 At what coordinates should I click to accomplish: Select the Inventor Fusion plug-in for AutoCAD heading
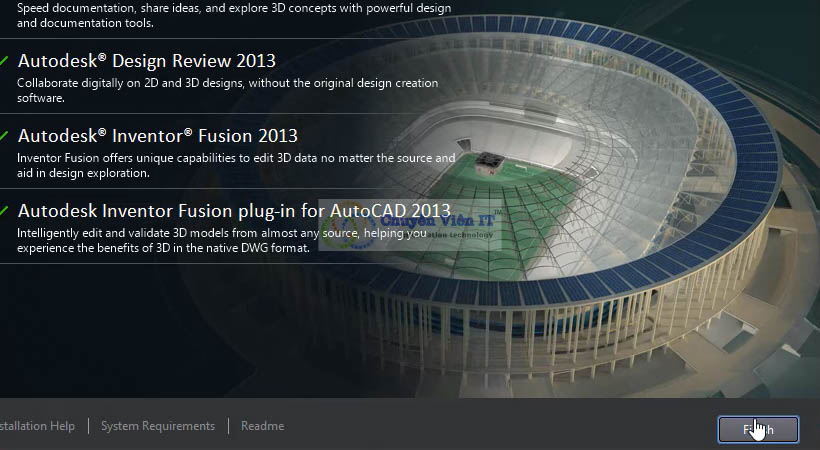(234, 211)
